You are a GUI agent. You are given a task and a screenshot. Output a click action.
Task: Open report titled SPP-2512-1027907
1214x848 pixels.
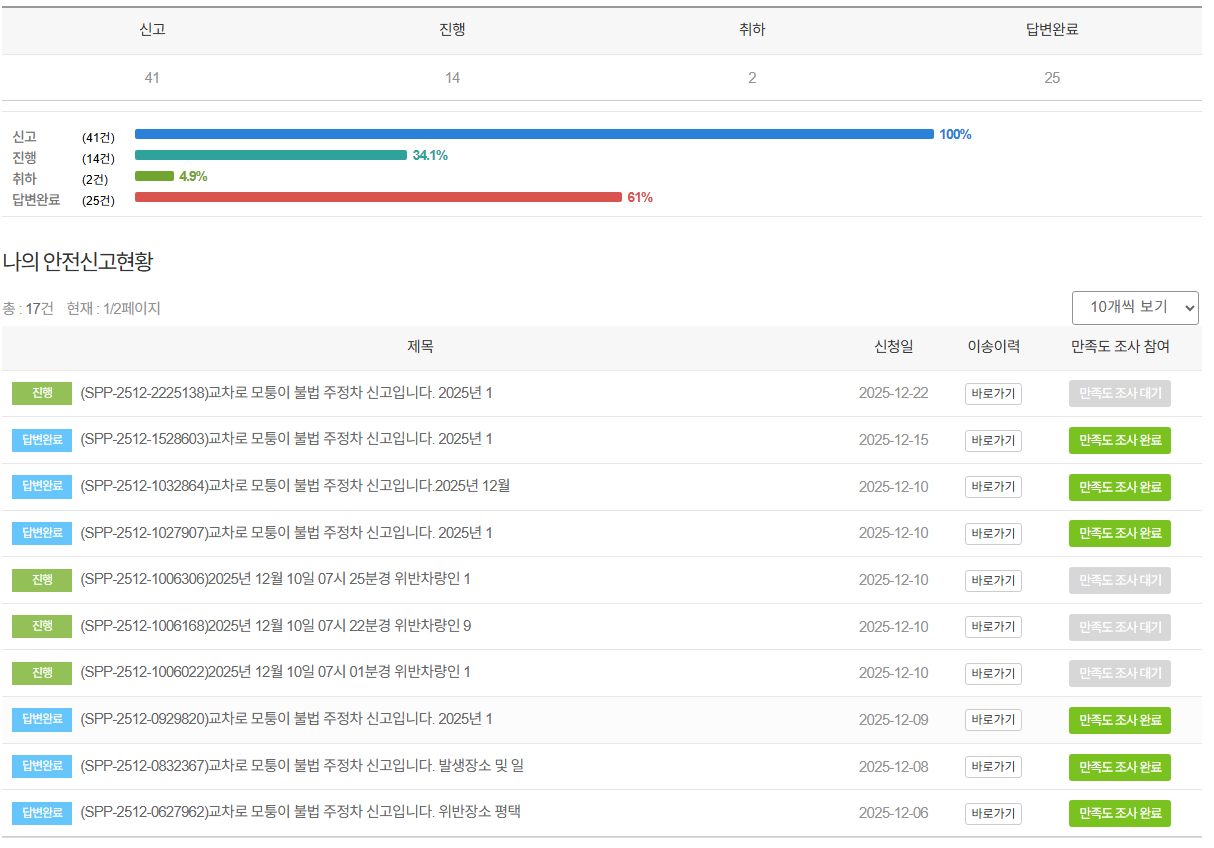286,533
